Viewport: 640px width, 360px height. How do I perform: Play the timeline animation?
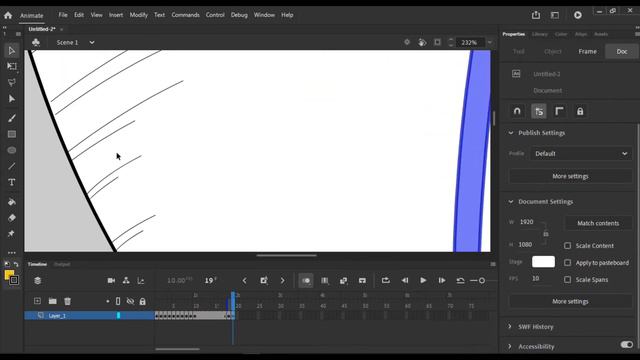coord(423,280)
